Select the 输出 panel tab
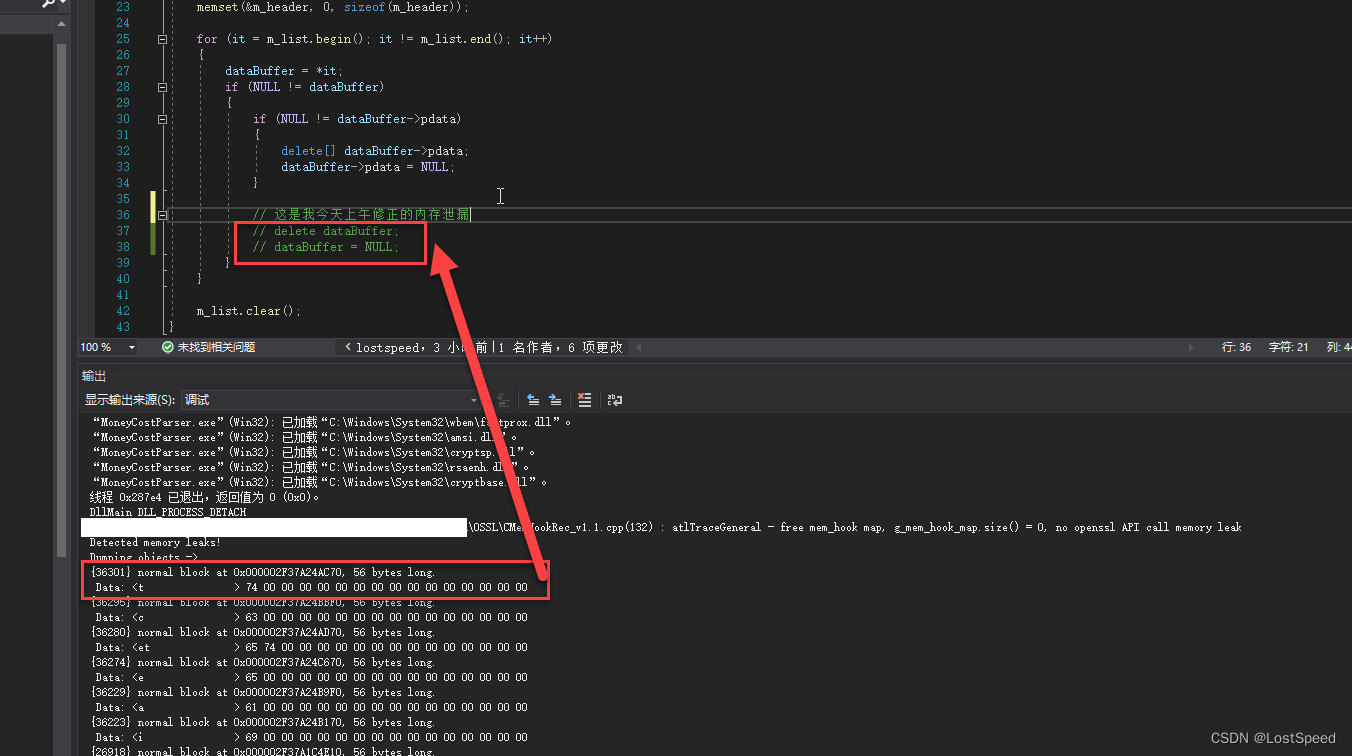 click(x=93, y=375)
